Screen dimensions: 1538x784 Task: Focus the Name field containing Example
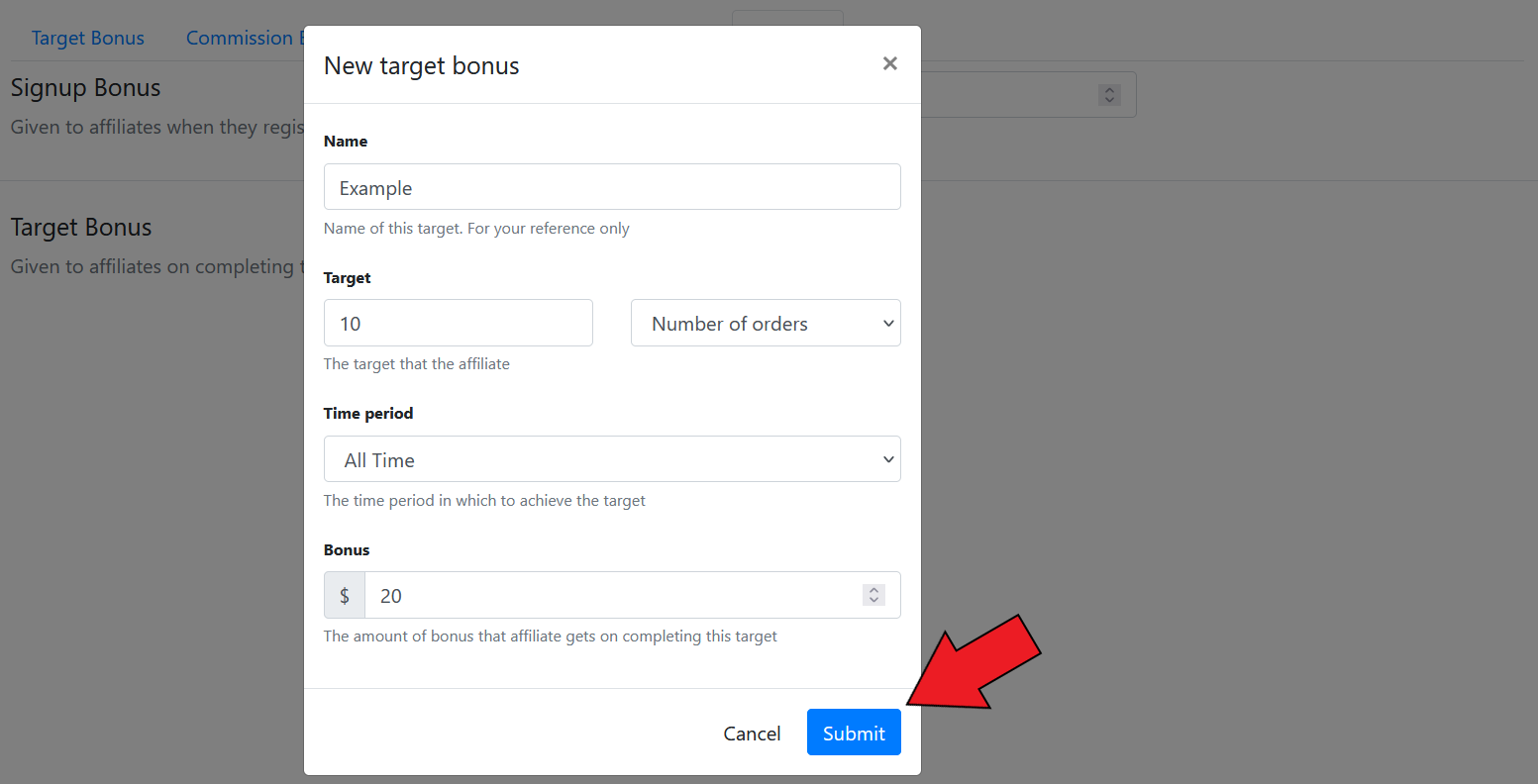[612, 186]
